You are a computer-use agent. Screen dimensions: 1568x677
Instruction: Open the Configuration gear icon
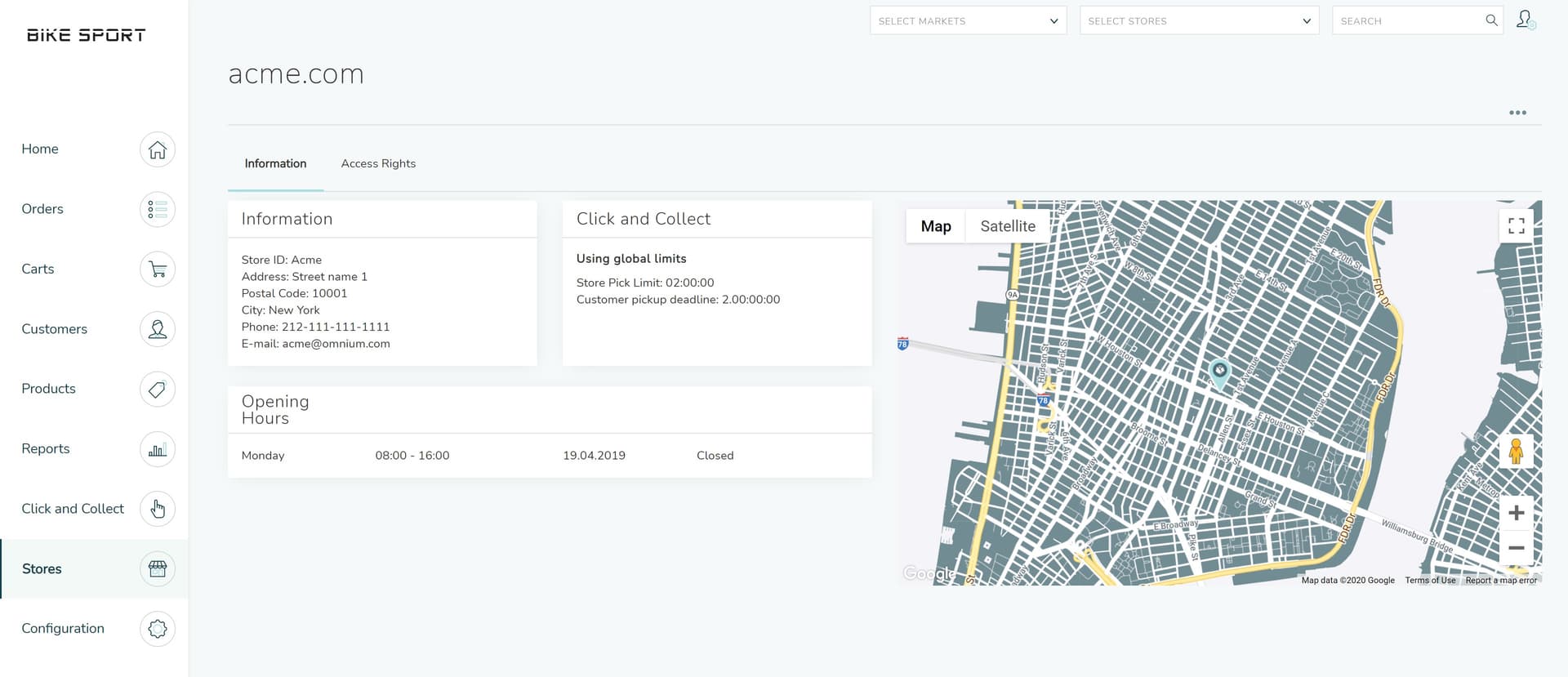click(x=158, y=629)
